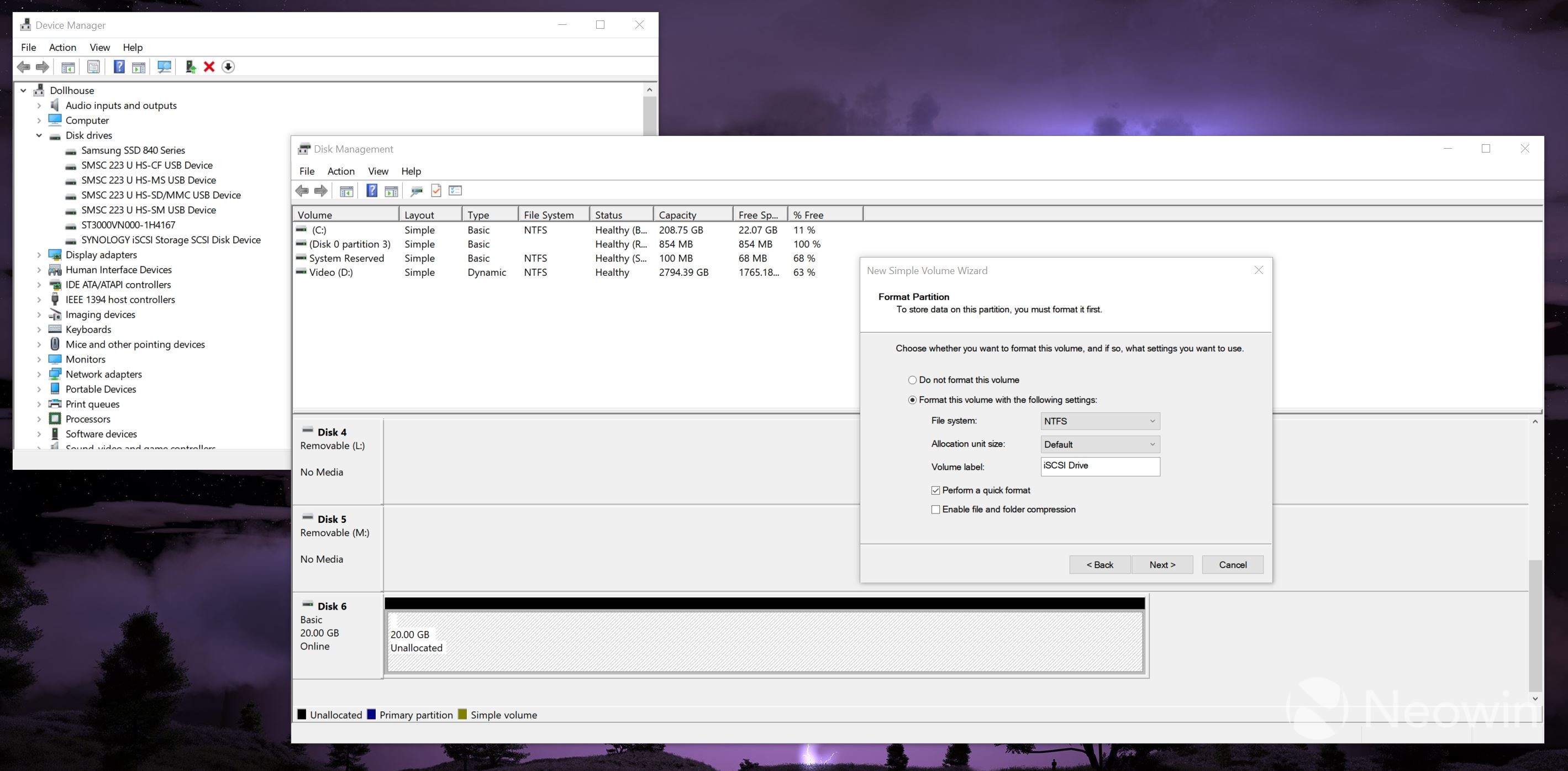Image resolution: width=1568 pixels, height=771 pixels.
Task: Expand Display adapters node
Action: point(39,255)
